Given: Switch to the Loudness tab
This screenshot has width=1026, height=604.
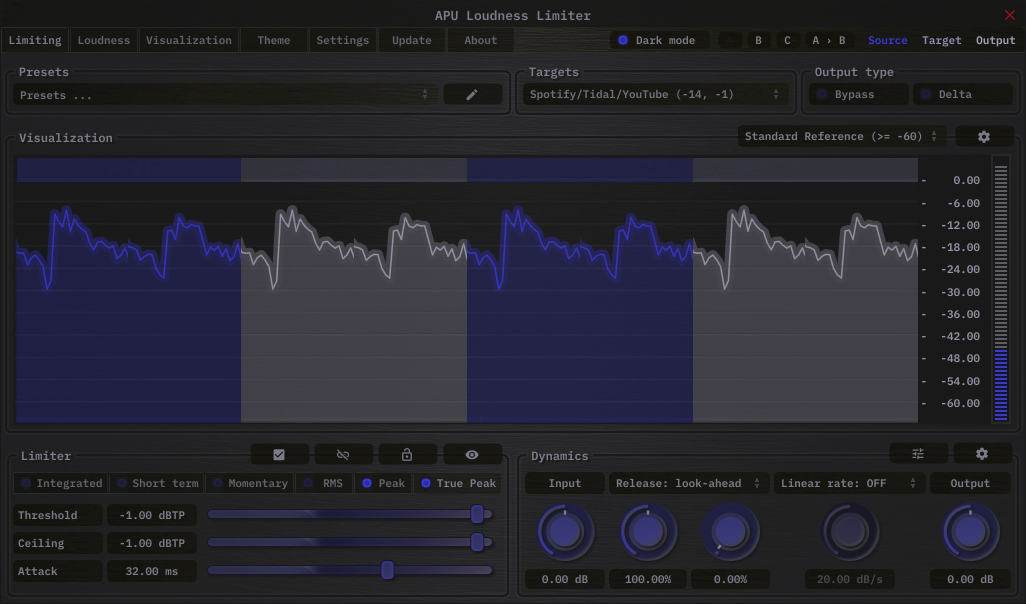Looking at the screenshot, I should pyautogui.click(x=104, y=40).
